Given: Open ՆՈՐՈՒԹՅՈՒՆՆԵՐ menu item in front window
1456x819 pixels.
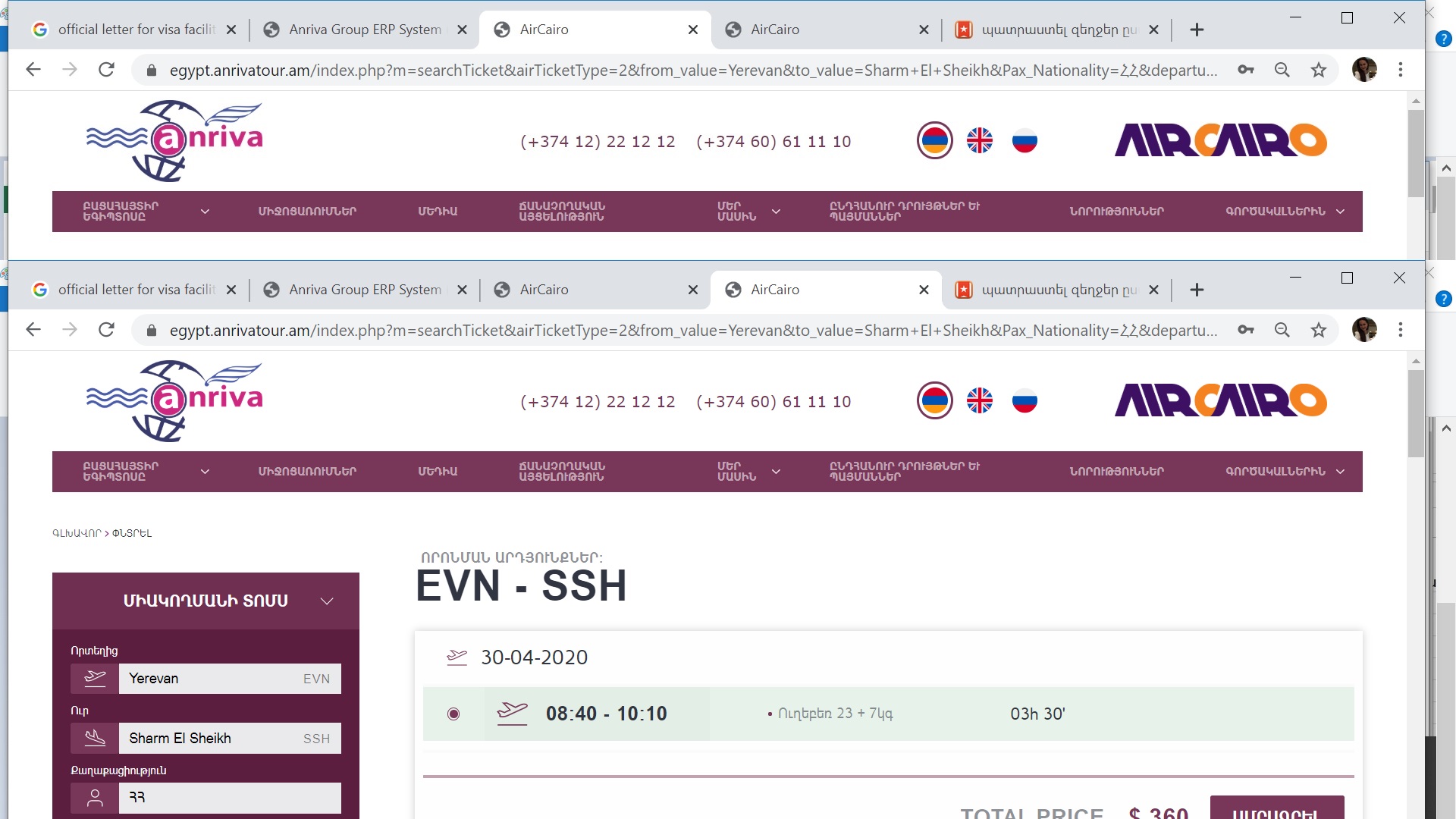Looking at the screenshot, I should tap(1116, 472).
